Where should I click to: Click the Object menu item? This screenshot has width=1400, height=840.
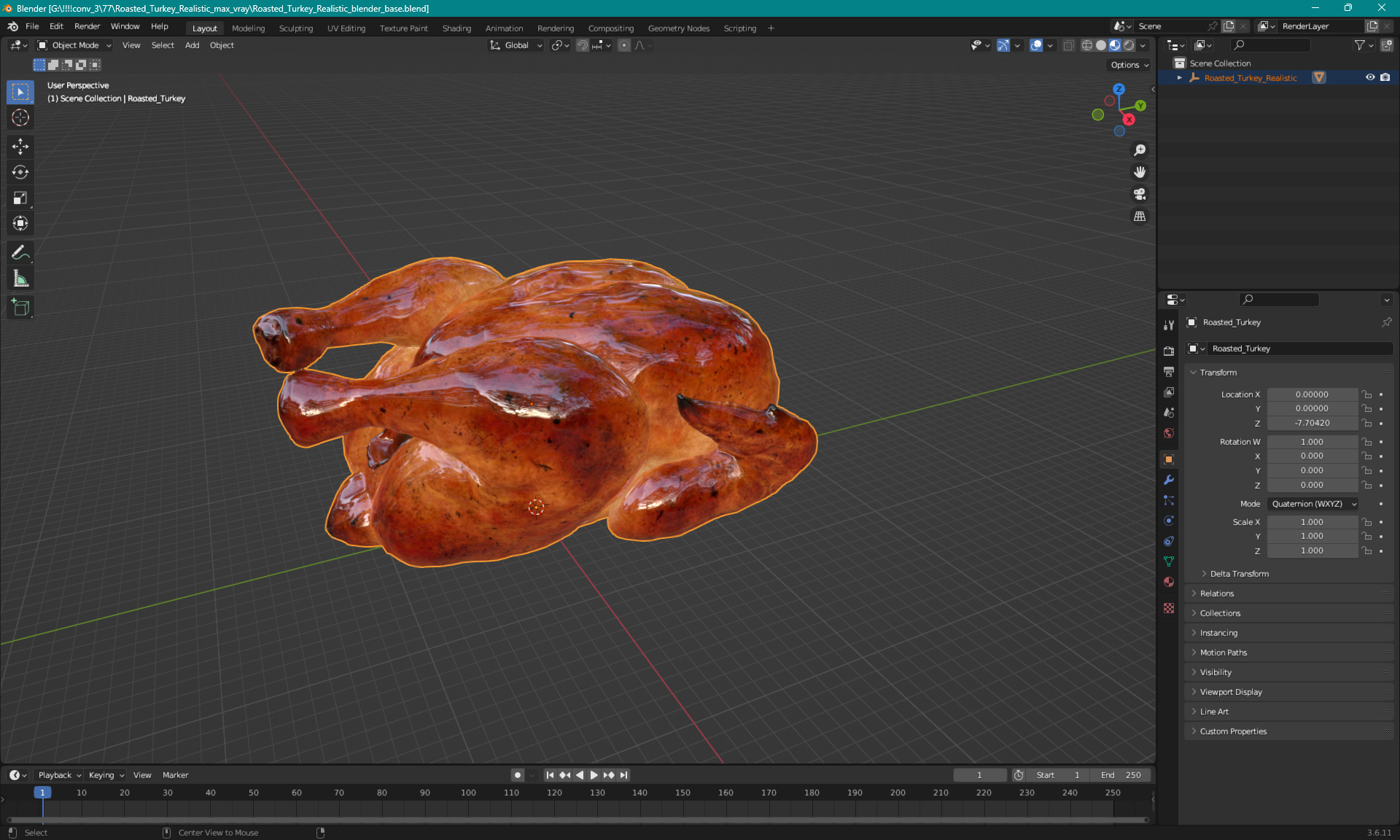tap(220, 45)
